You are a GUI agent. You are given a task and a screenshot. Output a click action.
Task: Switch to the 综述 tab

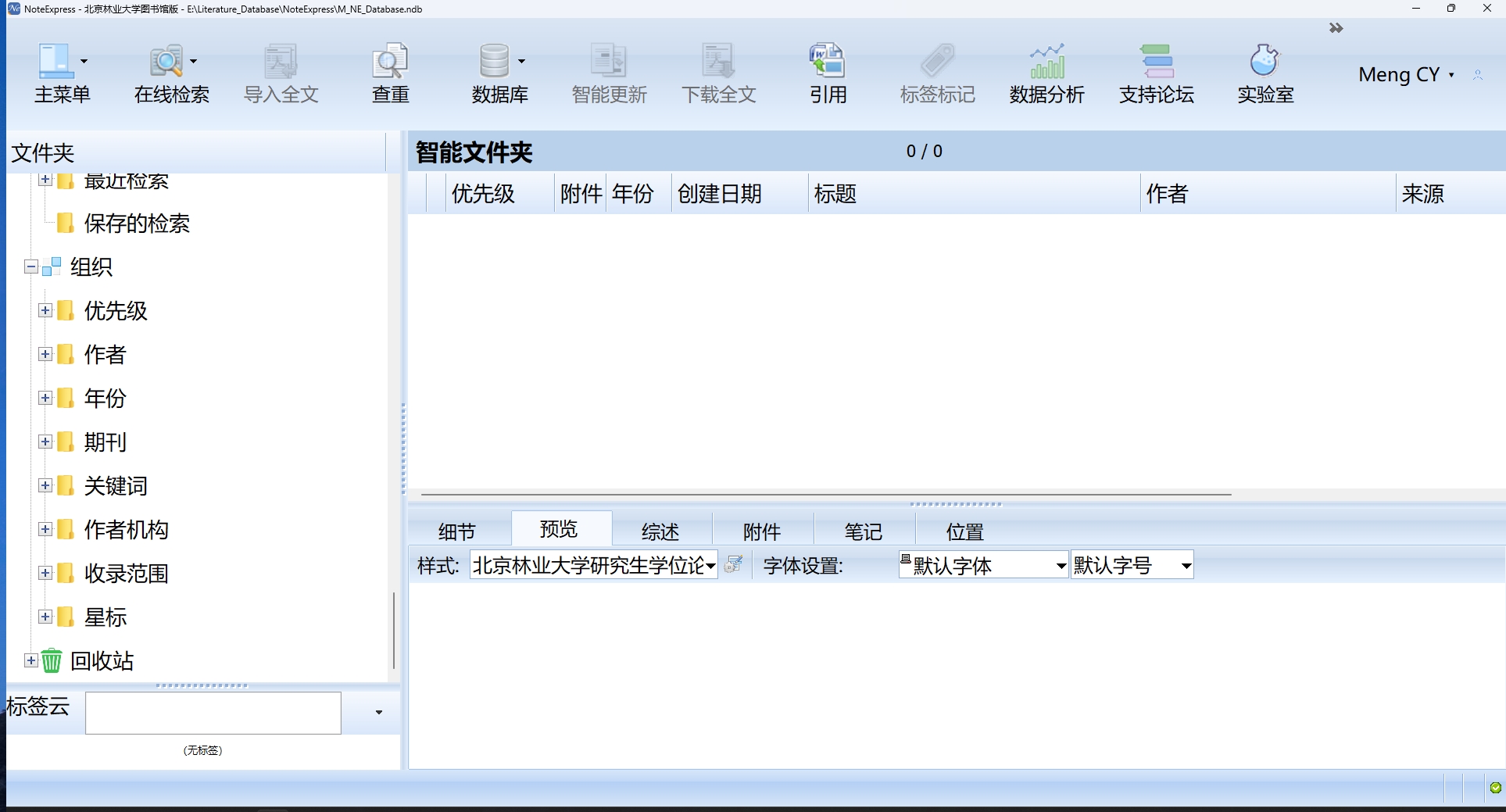coord(660,531)
